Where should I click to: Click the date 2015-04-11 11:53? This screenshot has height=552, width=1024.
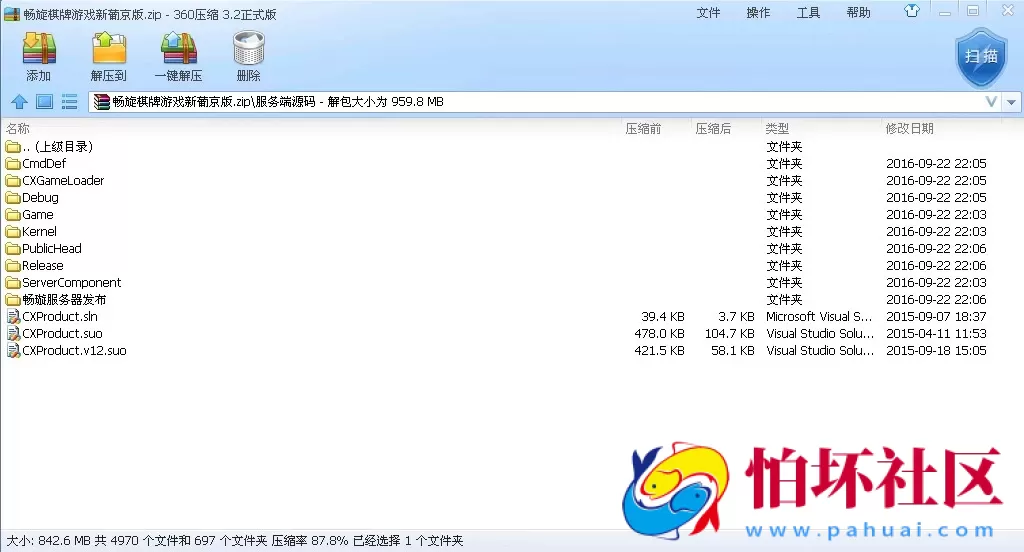click(936, 333)
